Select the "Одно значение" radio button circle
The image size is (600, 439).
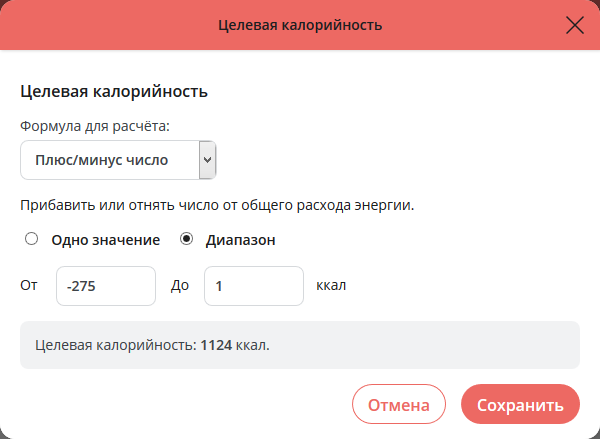tap(31, 239)
